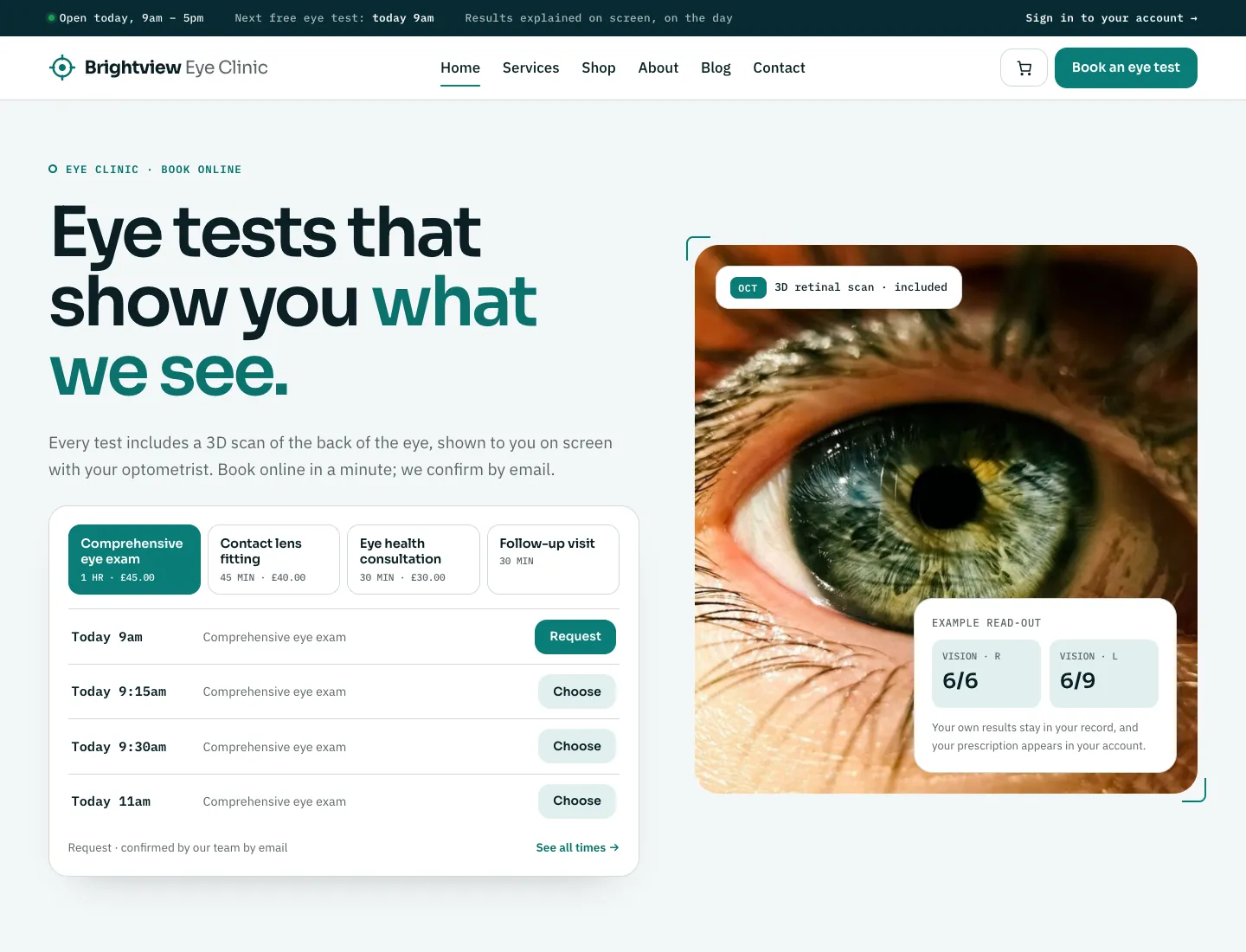Click the Vision L 6/9 read-out
The image size is (1246, 952).
[1104, 673]
